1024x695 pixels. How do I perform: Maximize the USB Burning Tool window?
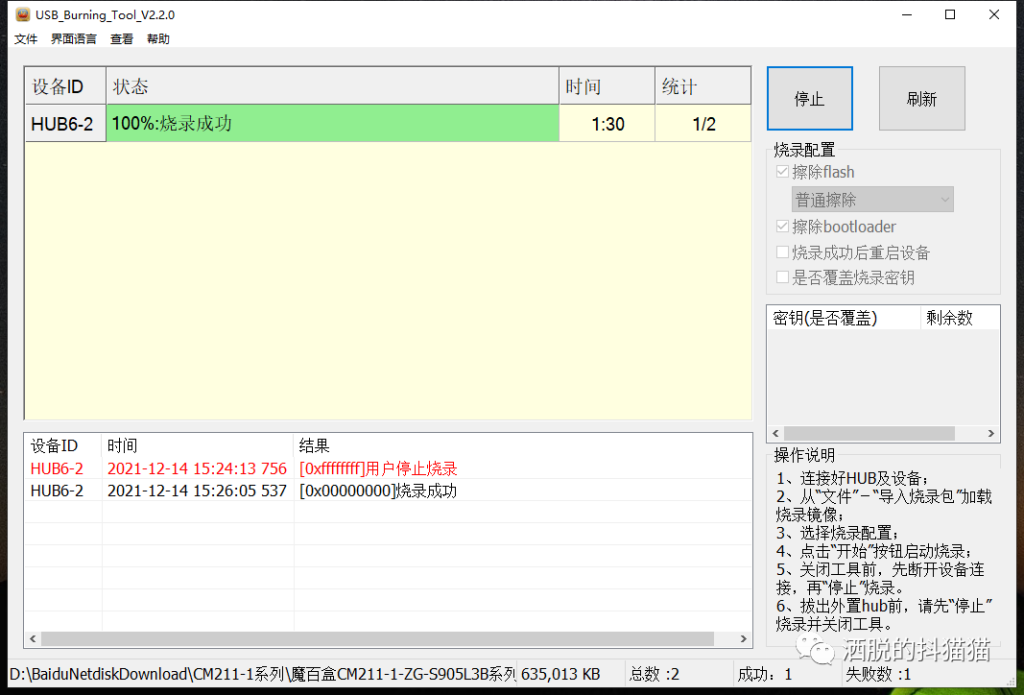pos(950,15)
